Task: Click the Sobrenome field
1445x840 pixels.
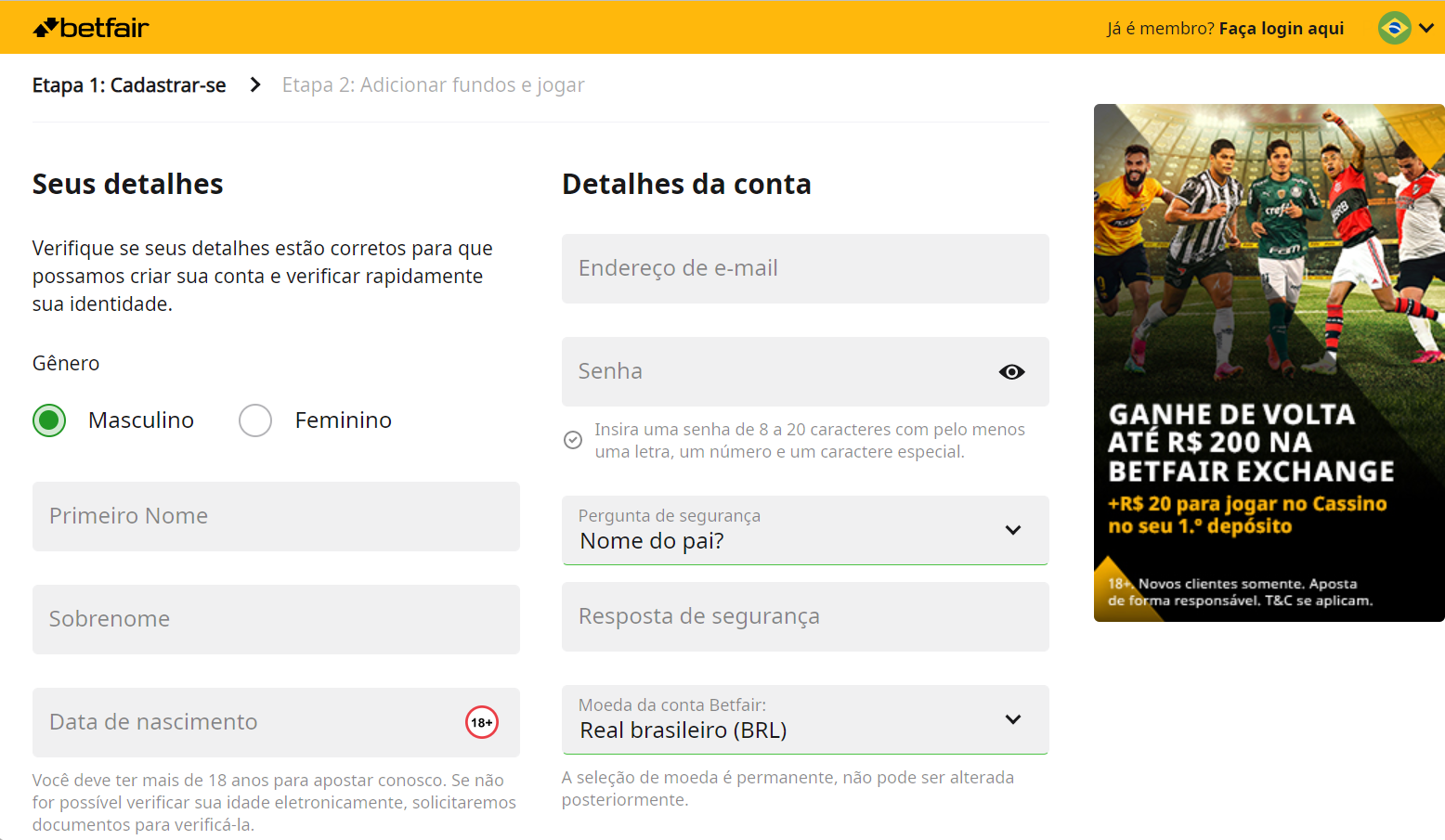Action: point(276,619)
